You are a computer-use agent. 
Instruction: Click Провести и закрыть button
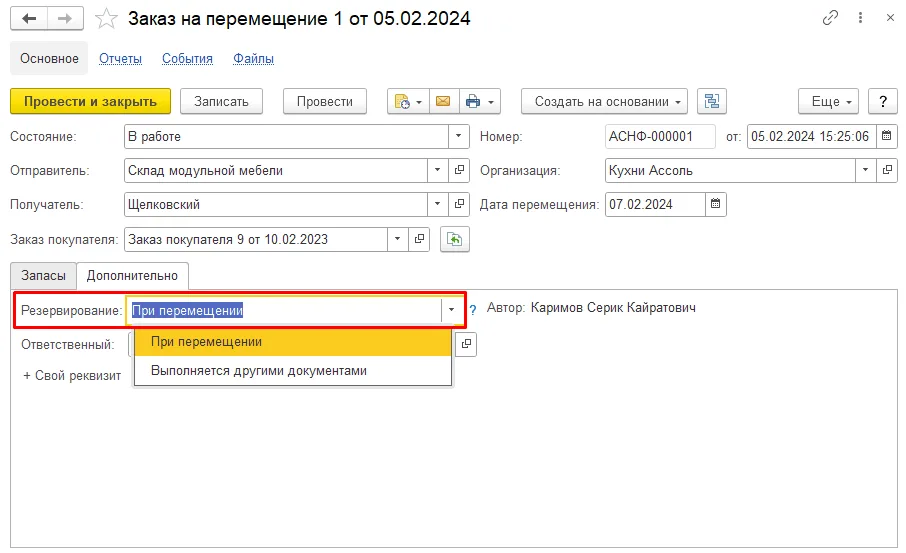click(90, 102)
